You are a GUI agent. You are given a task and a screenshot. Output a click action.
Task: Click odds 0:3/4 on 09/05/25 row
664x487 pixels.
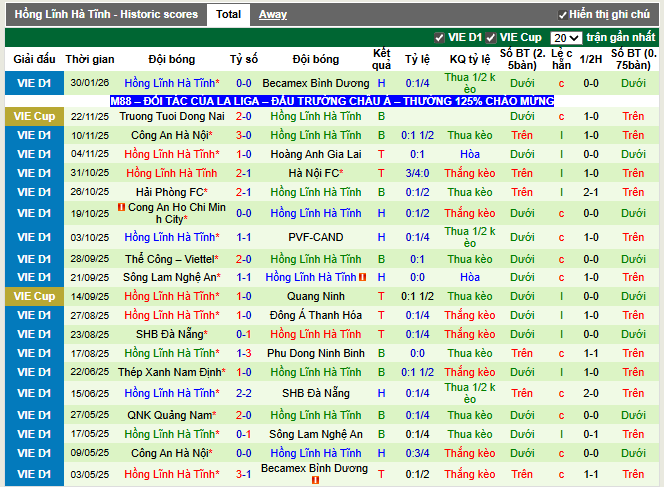pyautogui.click(x=417, y=453)
